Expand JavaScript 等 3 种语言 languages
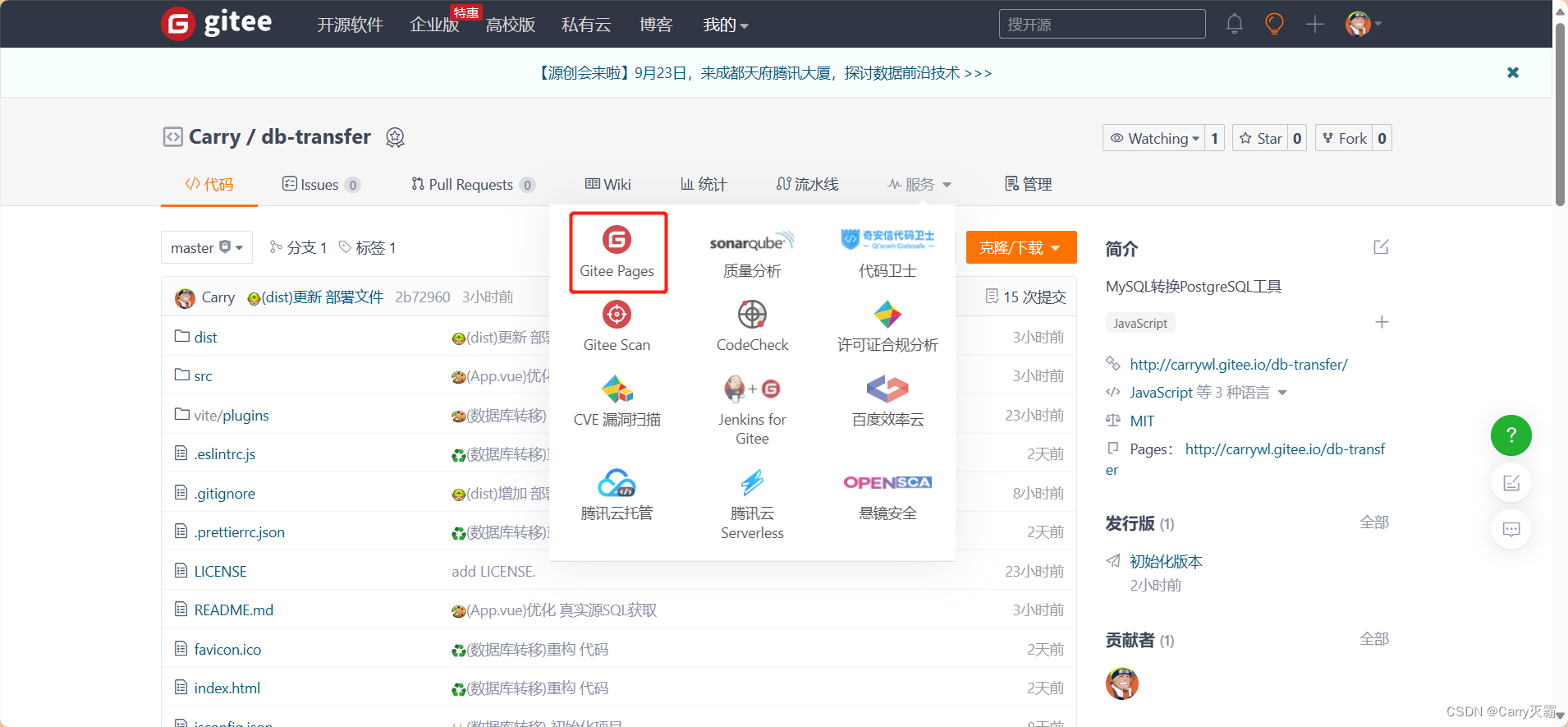 1208,393
